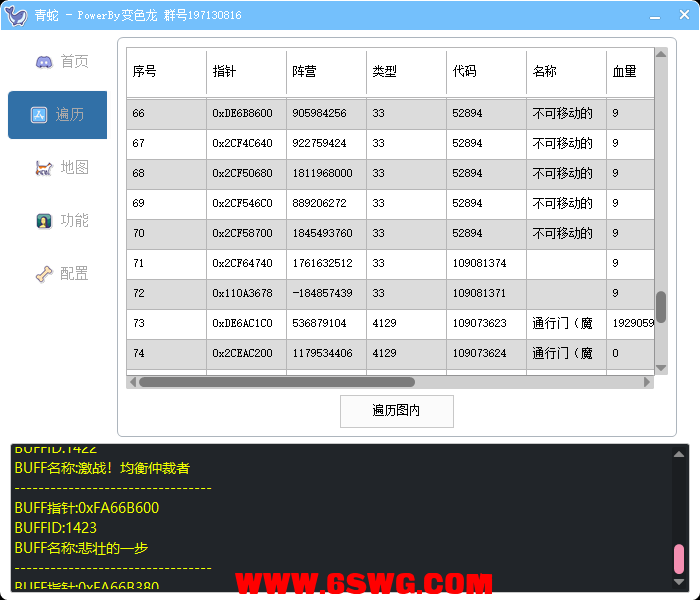Click the 遍历图内 button

click(396, 411)
